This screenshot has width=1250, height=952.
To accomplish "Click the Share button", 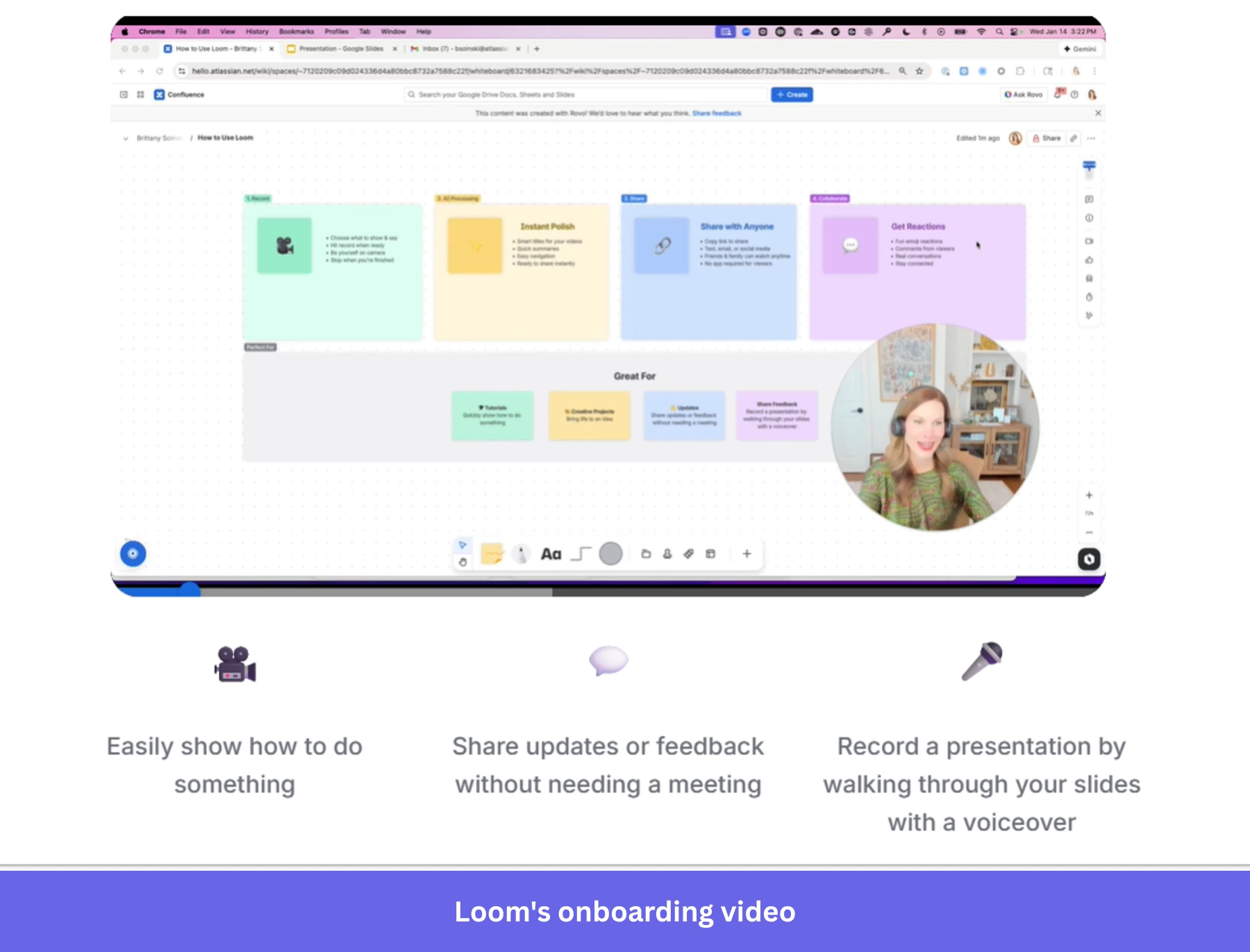I will coord(1047,138).
